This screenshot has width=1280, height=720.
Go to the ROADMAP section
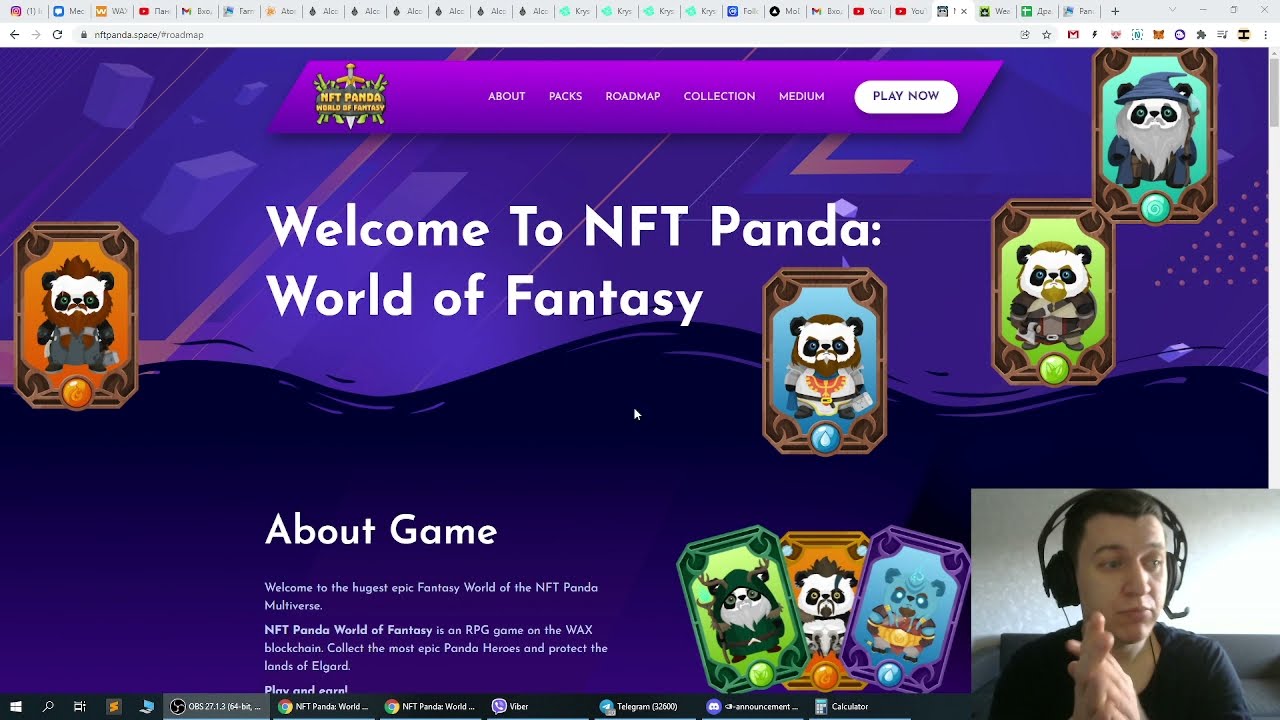pyautogui.click(x=632, y=97)
